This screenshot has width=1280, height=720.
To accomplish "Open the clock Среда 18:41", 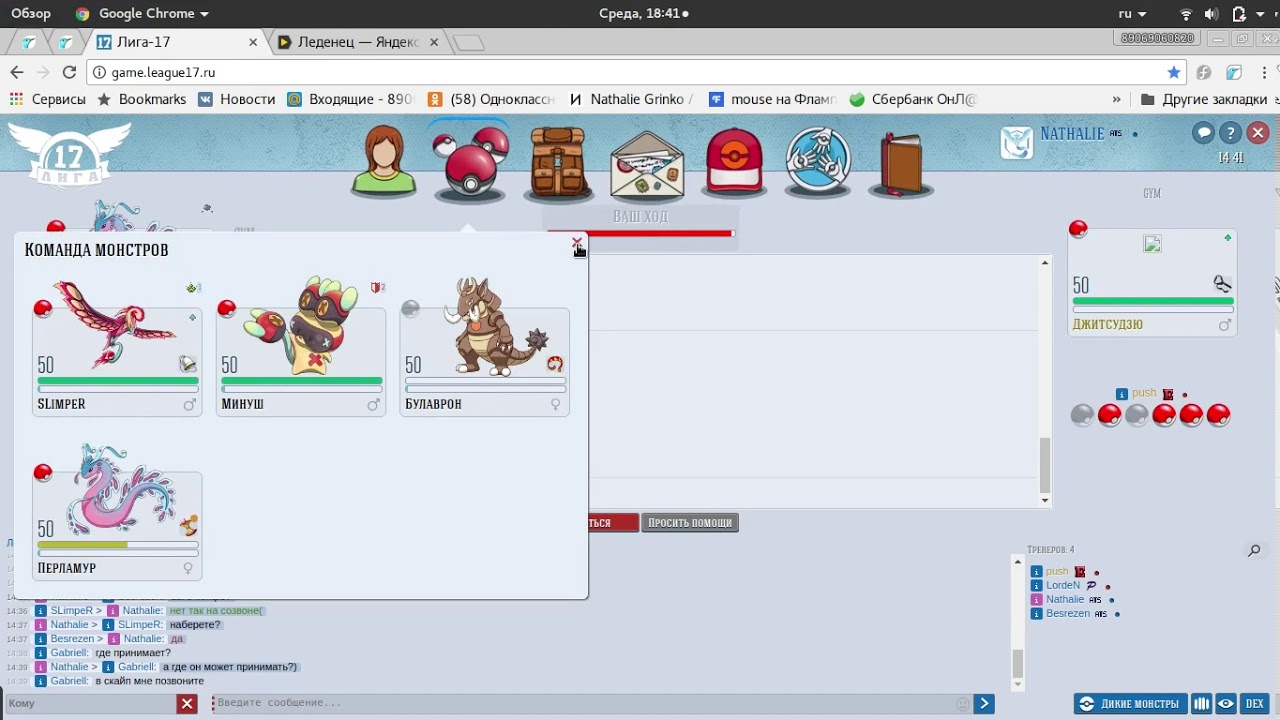I will point(643,13).
